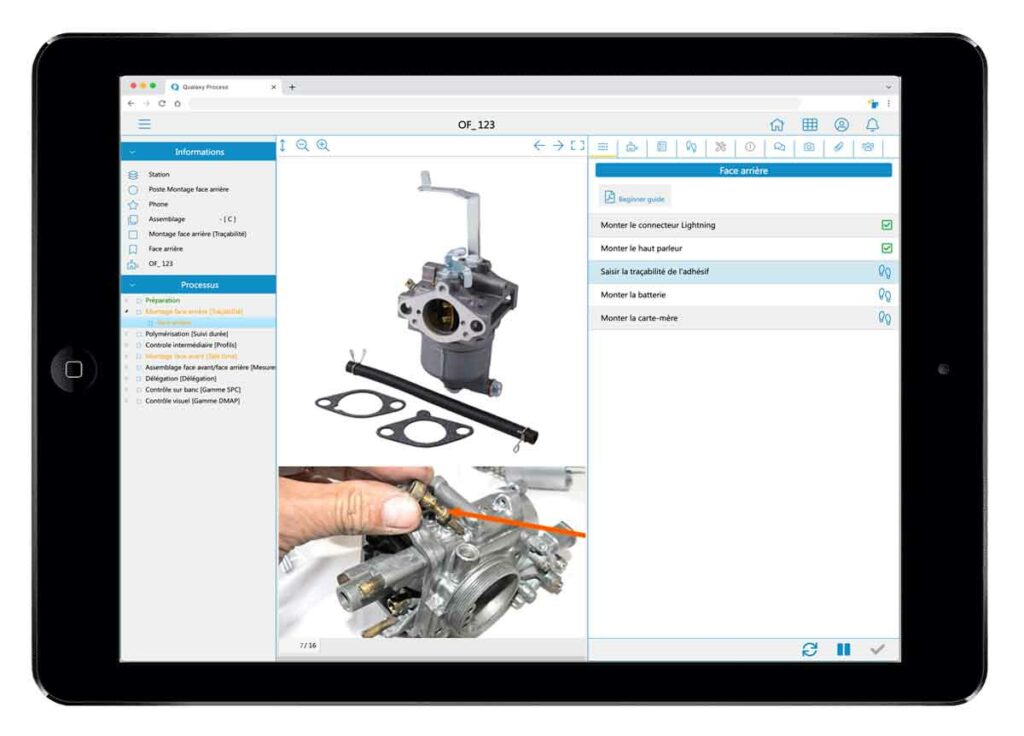Validate the step with the checkmark button
This screenshot has width=1024, height=736.
coord(878,649)
